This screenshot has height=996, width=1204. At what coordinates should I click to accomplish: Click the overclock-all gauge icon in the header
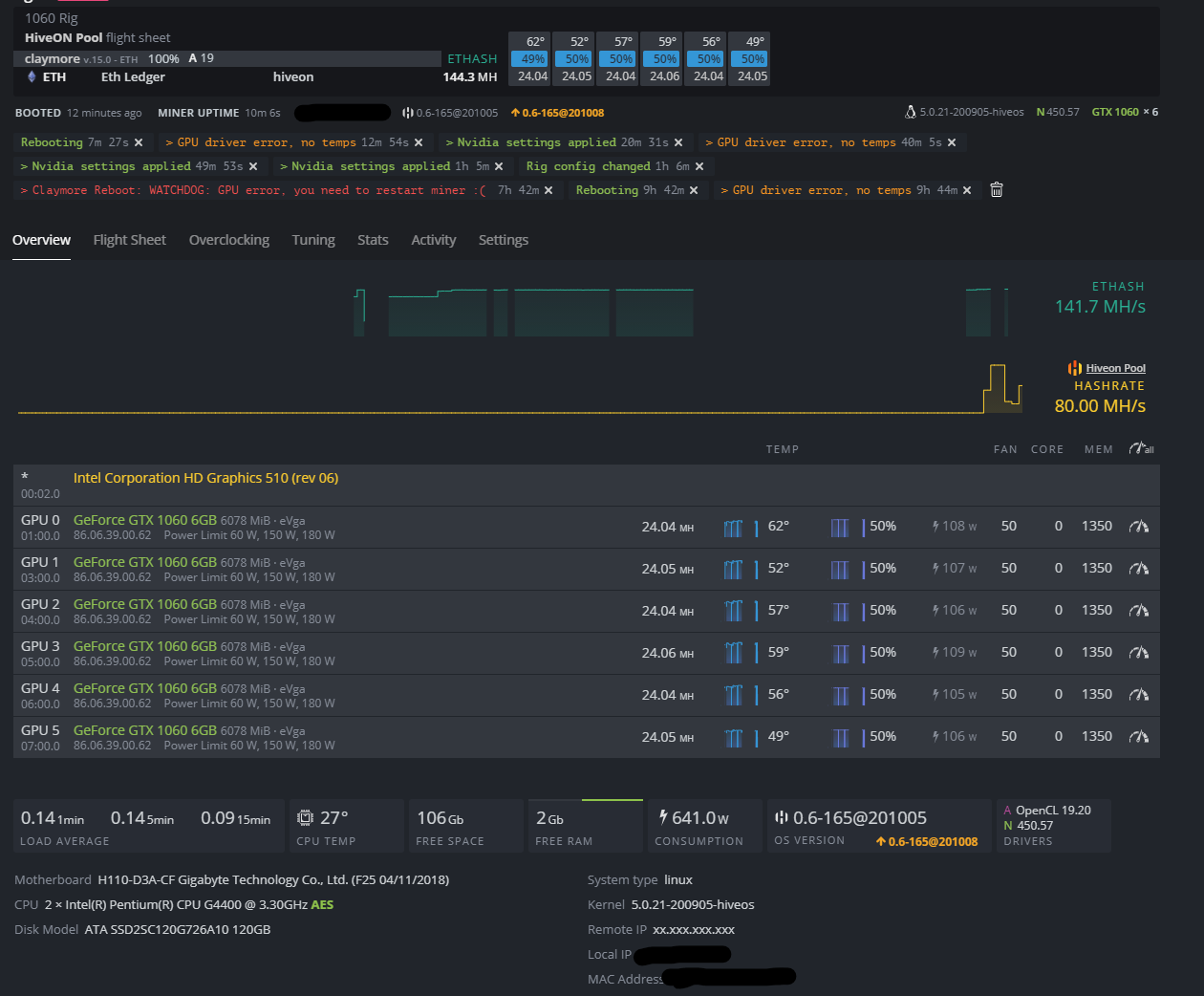1141,448
